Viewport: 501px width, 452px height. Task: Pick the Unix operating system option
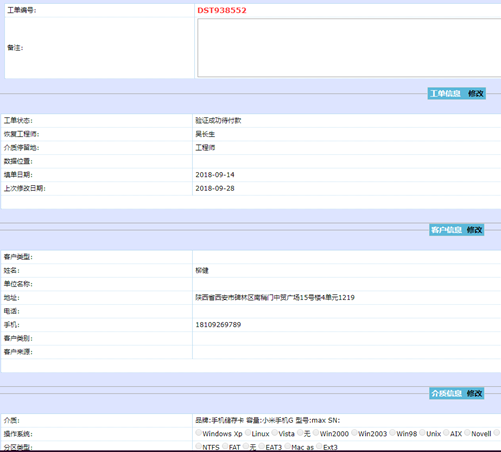point(422,433)
